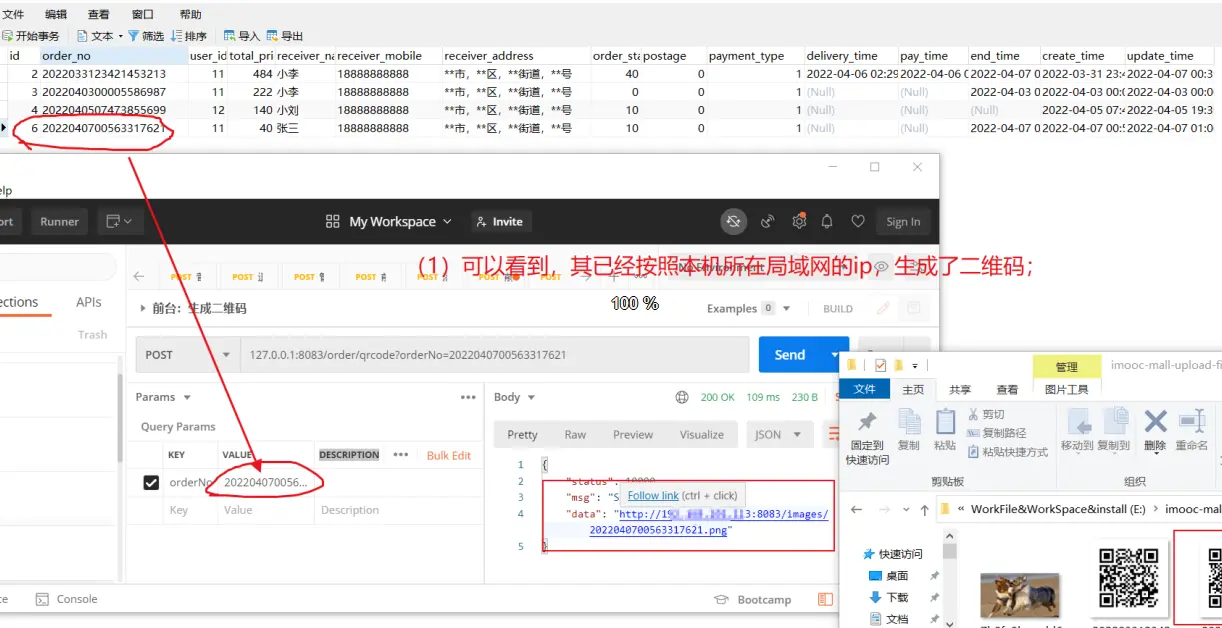
Task: Expand the My Workspace dropdown
Action: (389, 222)
